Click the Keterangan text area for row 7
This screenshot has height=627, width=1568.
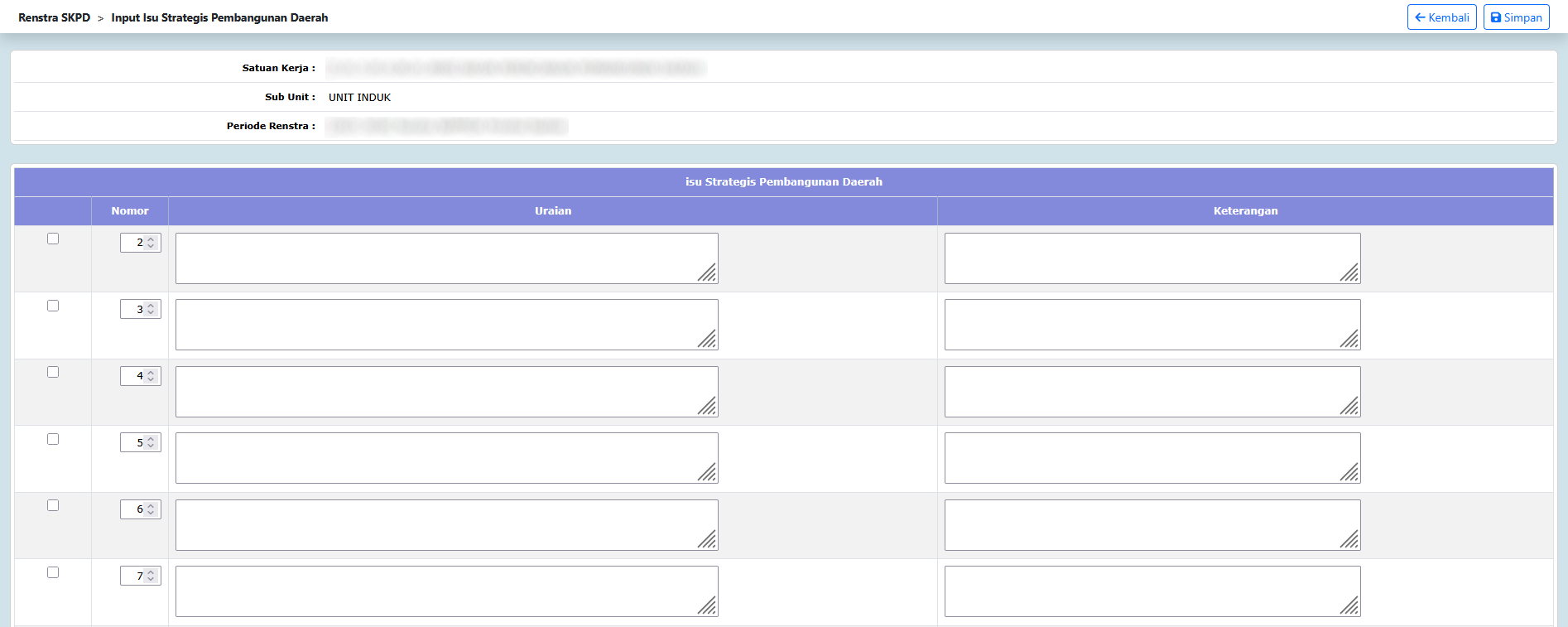pyautogui.click(x=1152, y=591)
